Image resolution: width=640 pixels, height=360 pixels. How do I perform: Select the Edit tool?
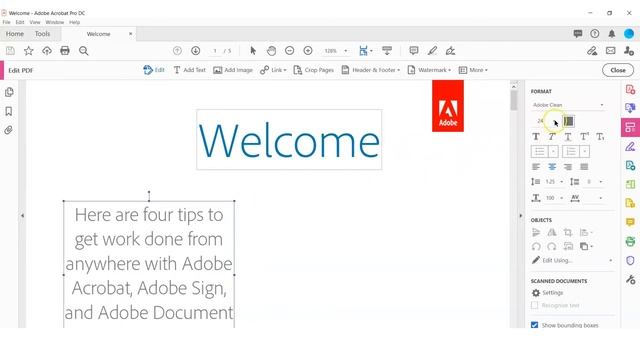coord(154,70)
